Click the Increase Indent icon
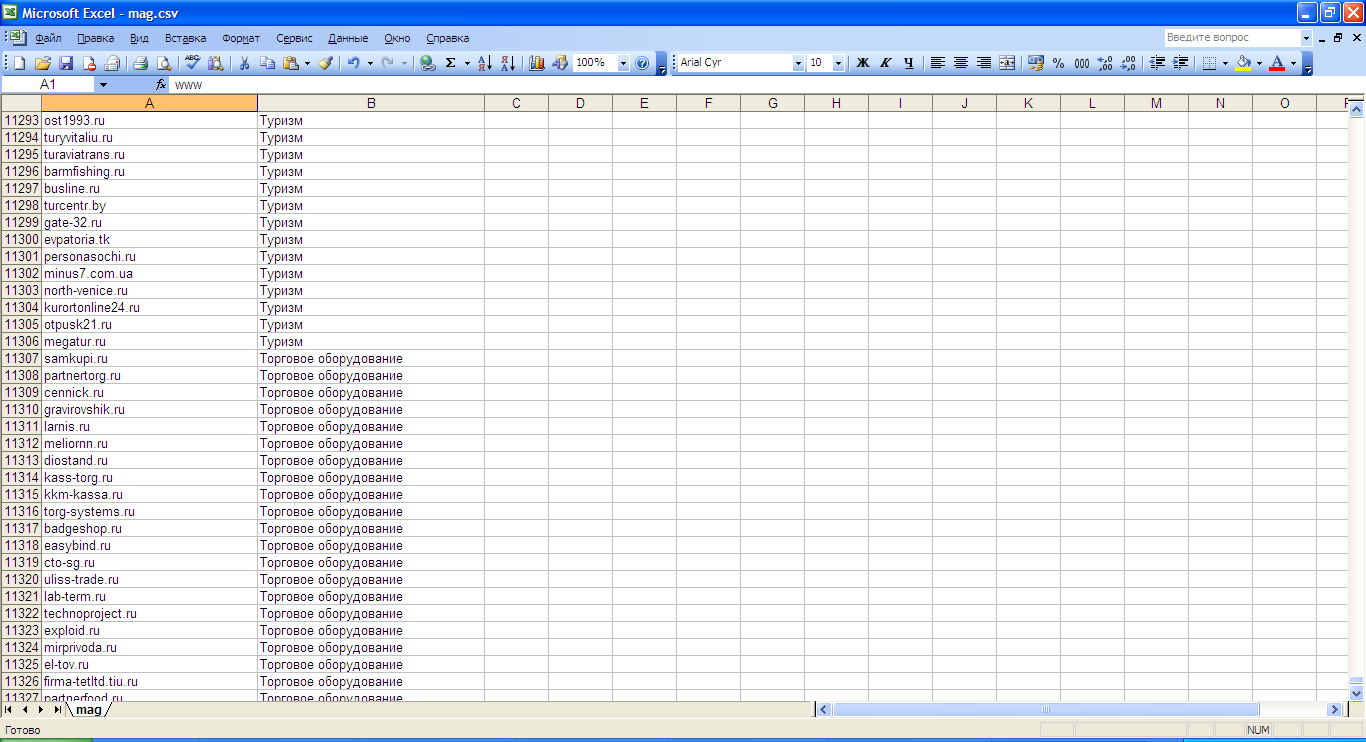This screenshot has height=742, width=1366. 1181,63
